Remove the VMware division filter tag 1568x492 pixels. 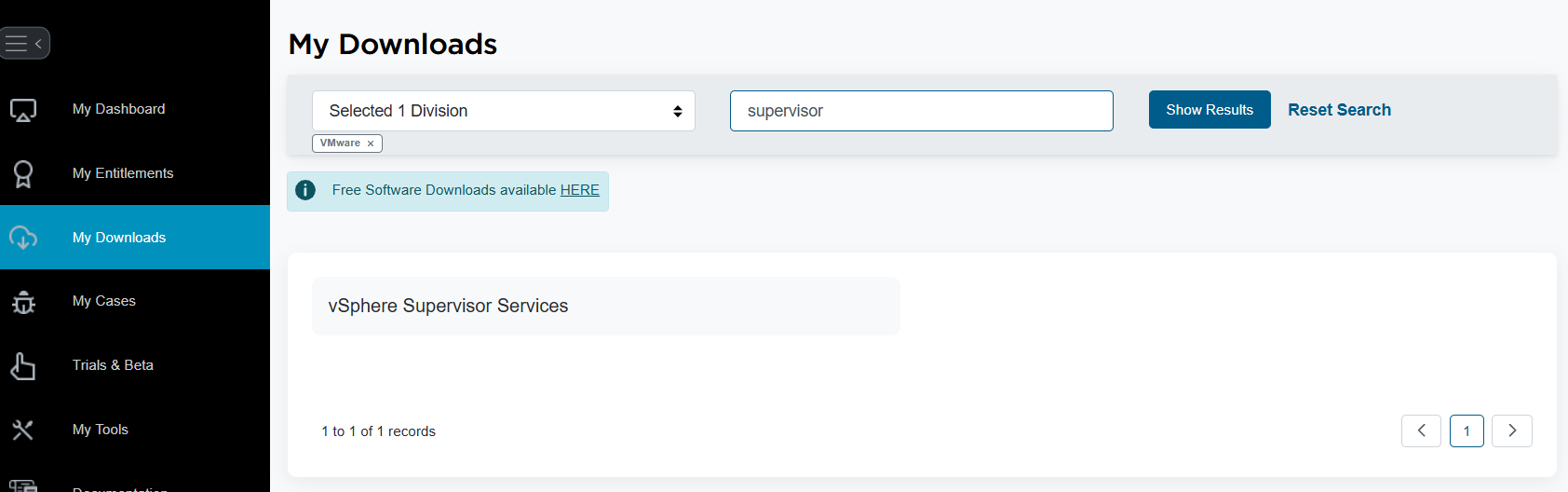point(371,143)
